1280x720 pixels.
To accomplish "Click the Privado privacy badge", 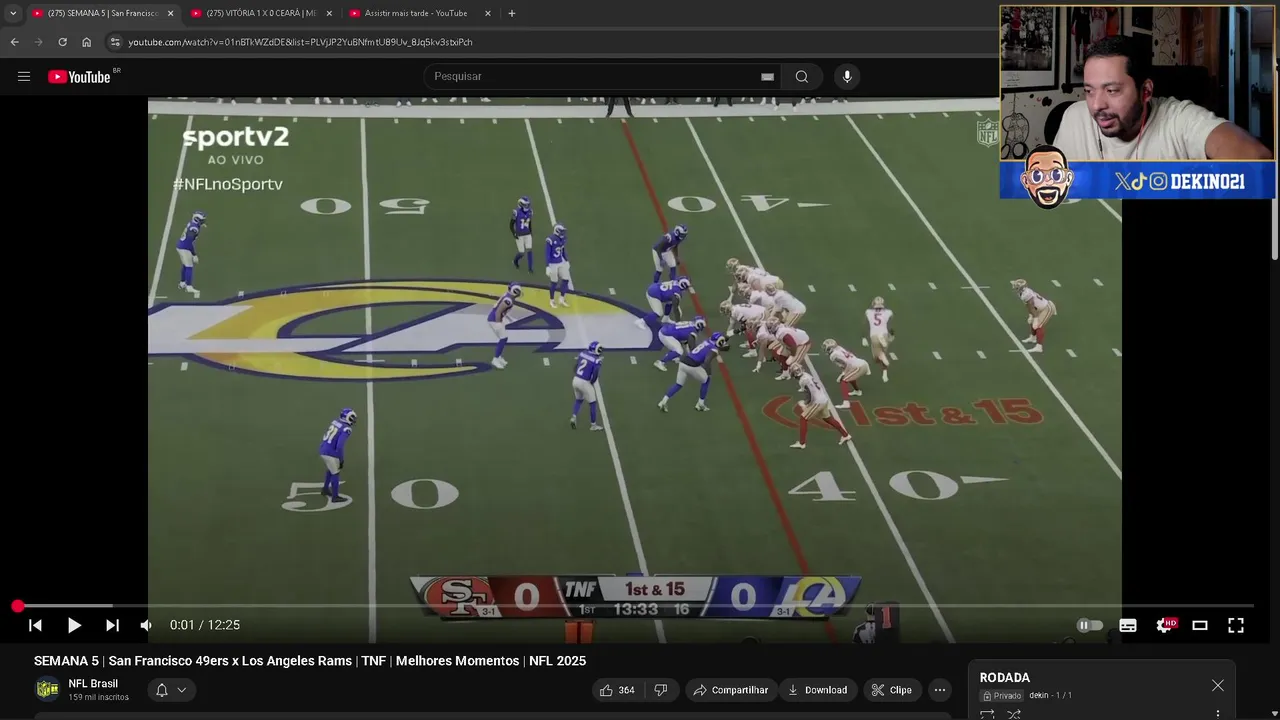I will (x=1002, y=696).
